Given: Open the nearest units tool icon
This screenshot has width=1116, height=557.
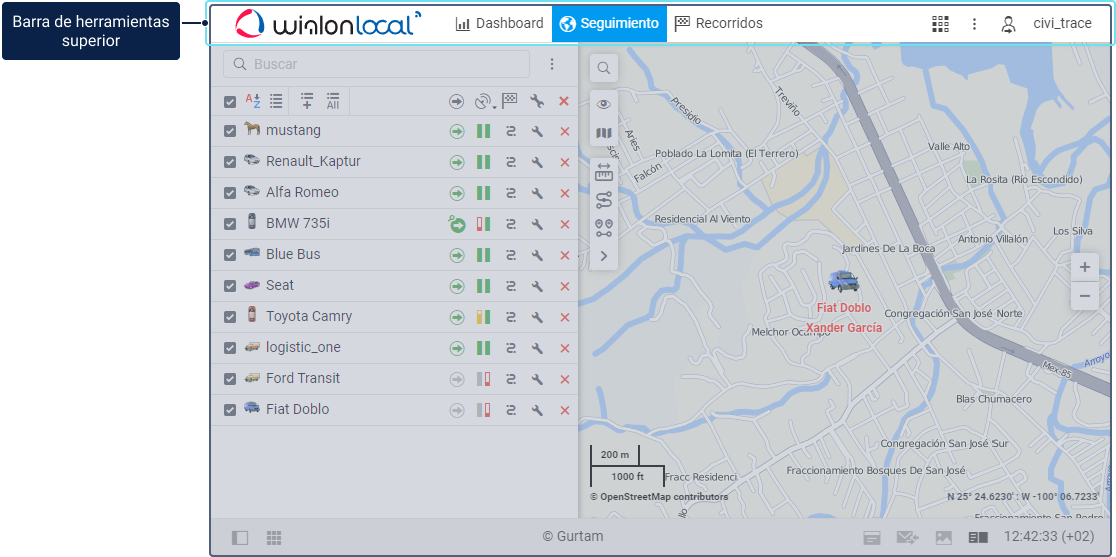Looking at the screenshot, I should tap(604, 228).
